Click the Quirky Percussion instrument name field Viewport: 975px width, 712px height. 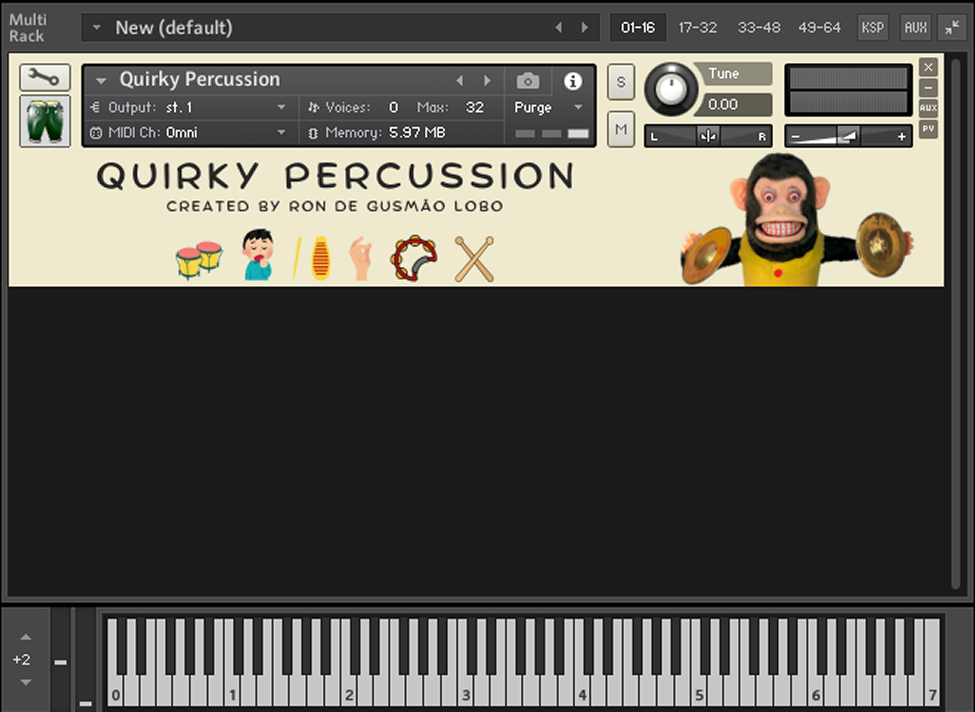(x=200, y=80)
